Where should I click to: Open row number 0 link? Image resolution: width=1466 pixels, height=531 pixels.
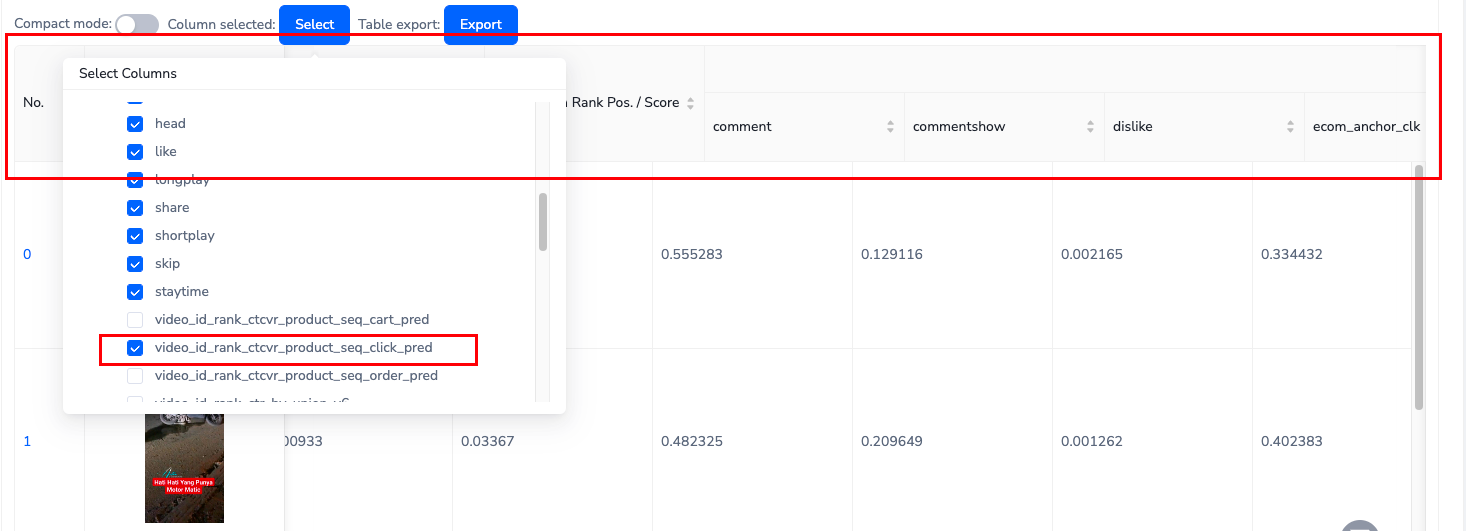click(x=27, y=254)
